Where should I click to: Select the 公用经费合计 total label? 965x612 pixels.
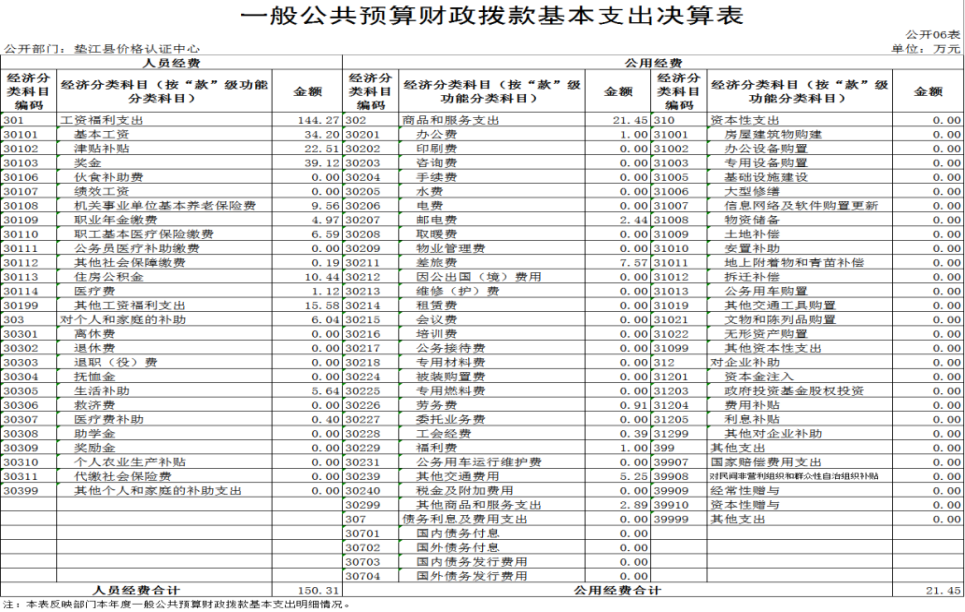pyautogui.click(x=617, y=590)
